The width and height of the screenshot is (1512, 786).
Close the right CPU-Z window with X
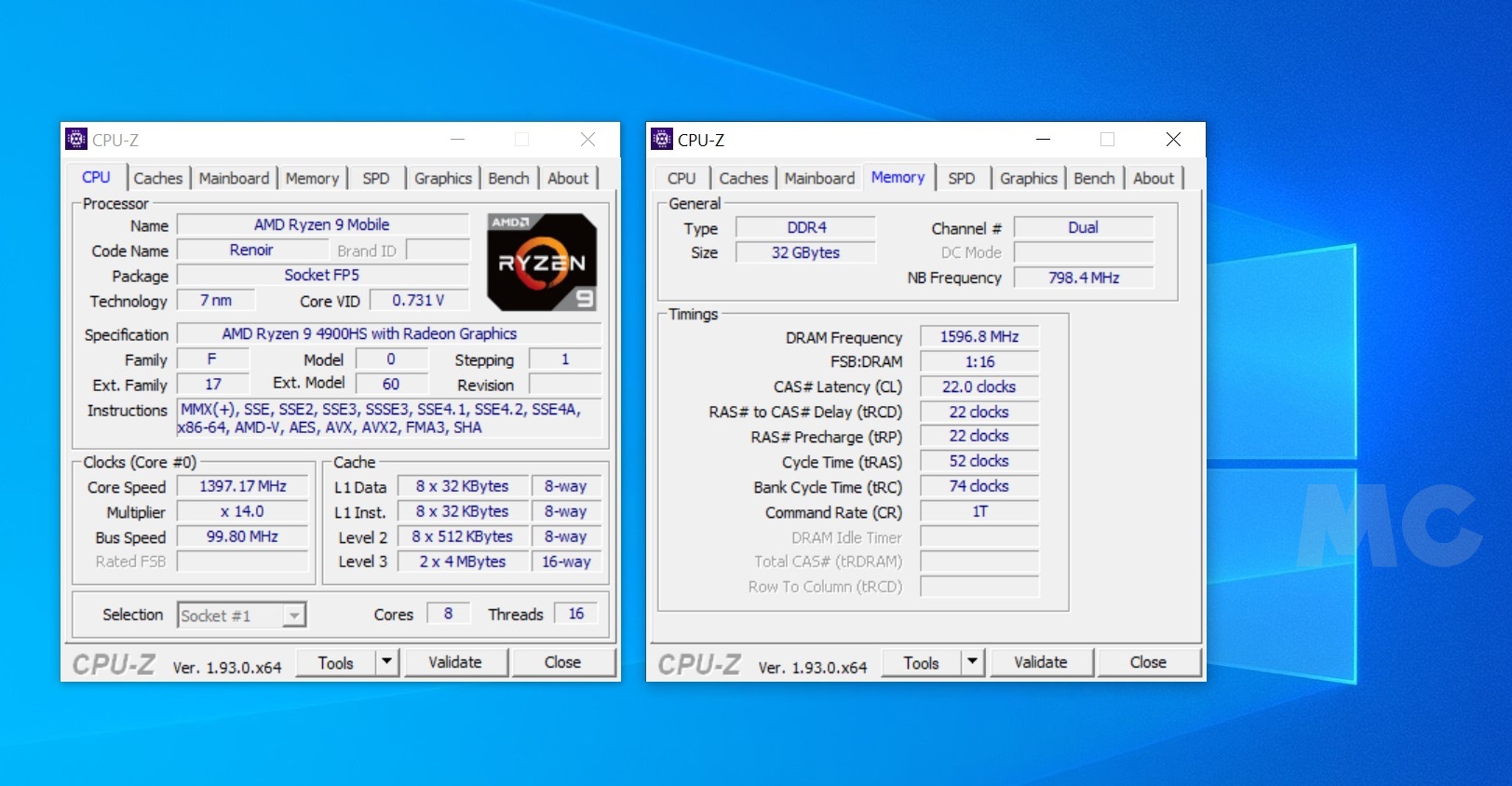tap(1173, 140)
